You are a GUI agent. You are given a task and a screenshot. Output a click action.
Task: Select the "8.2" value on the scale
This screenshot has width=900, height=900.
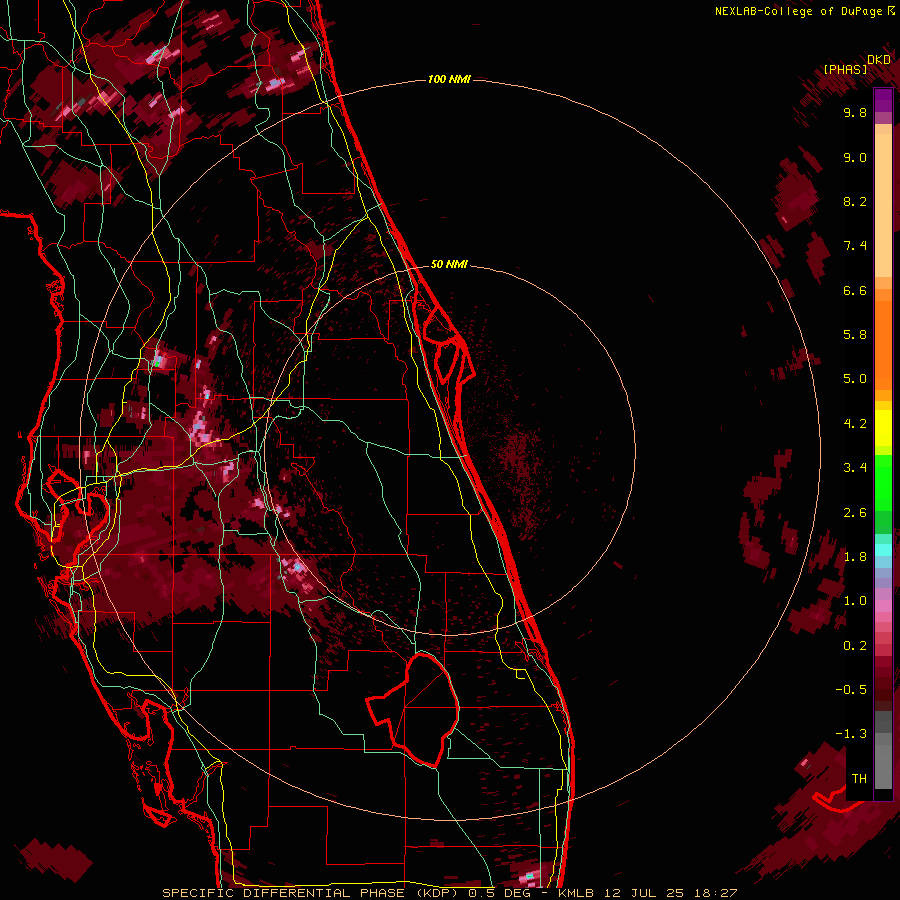pos(855,201)
